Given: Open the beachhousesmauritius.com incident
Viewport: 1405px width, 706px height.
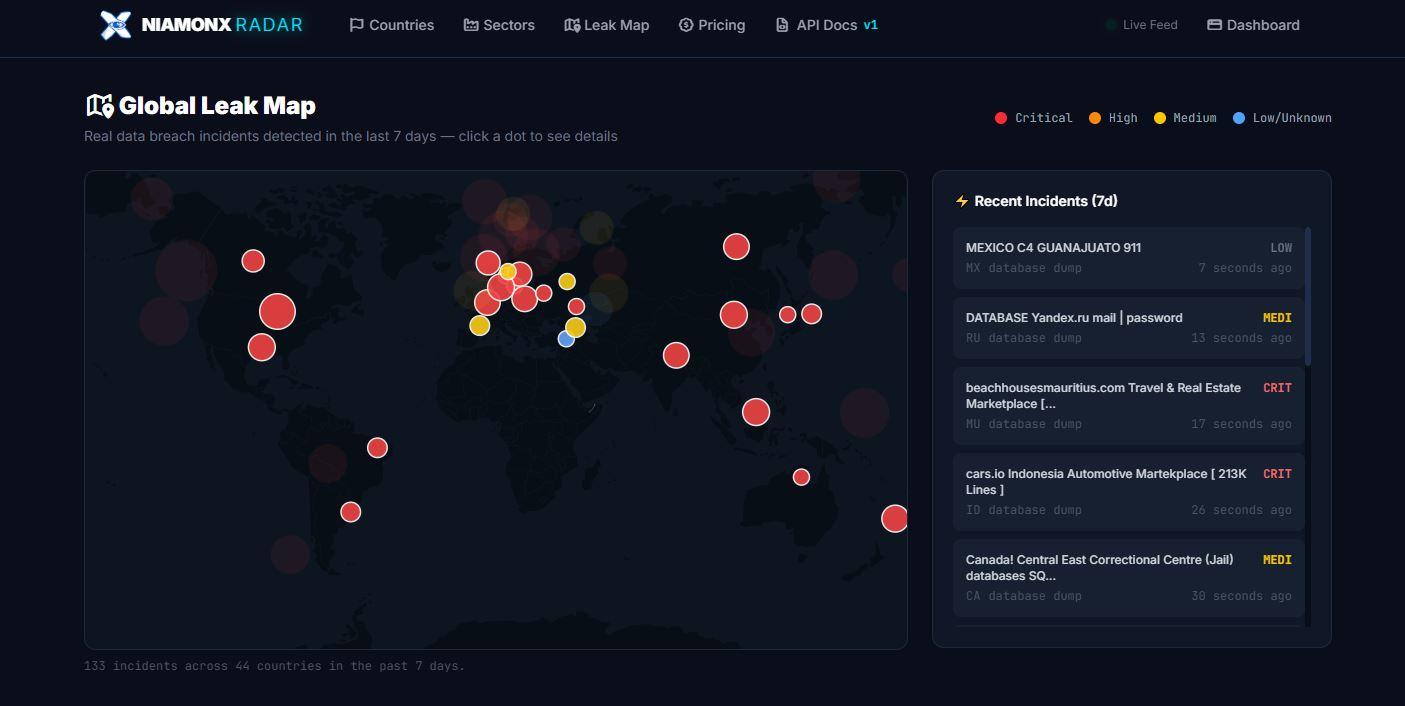Looking at the screenshot, I should click(x=1129, y=406).
